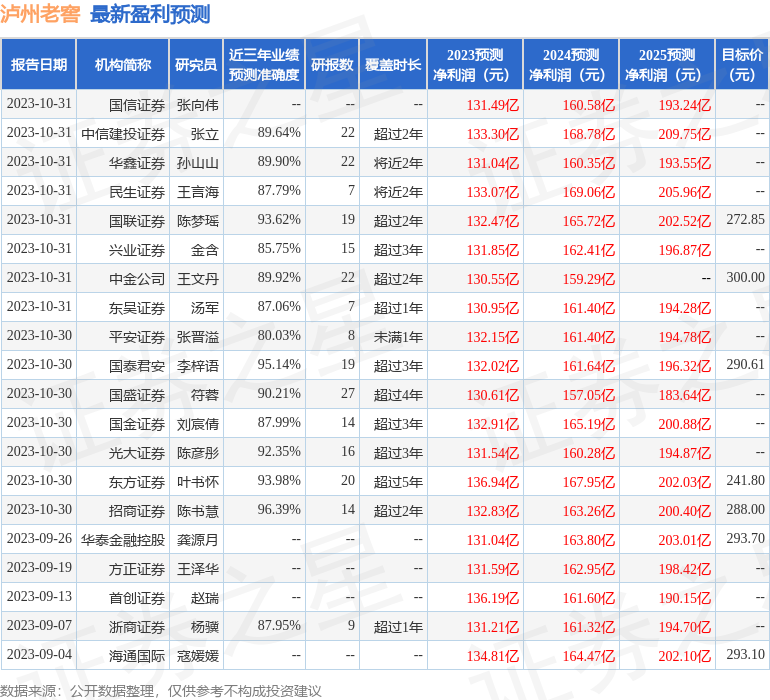Click analyst name 龚源月

pos(197,540)
